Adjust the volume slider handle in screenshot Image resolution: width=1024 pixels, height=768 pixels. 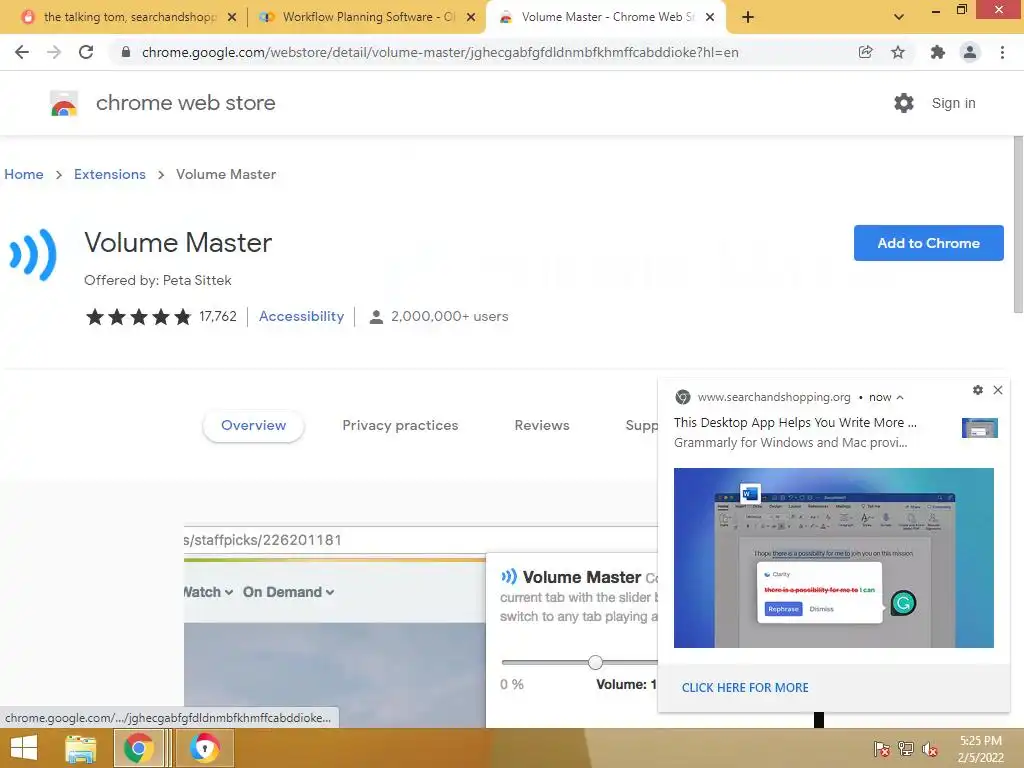595,662
